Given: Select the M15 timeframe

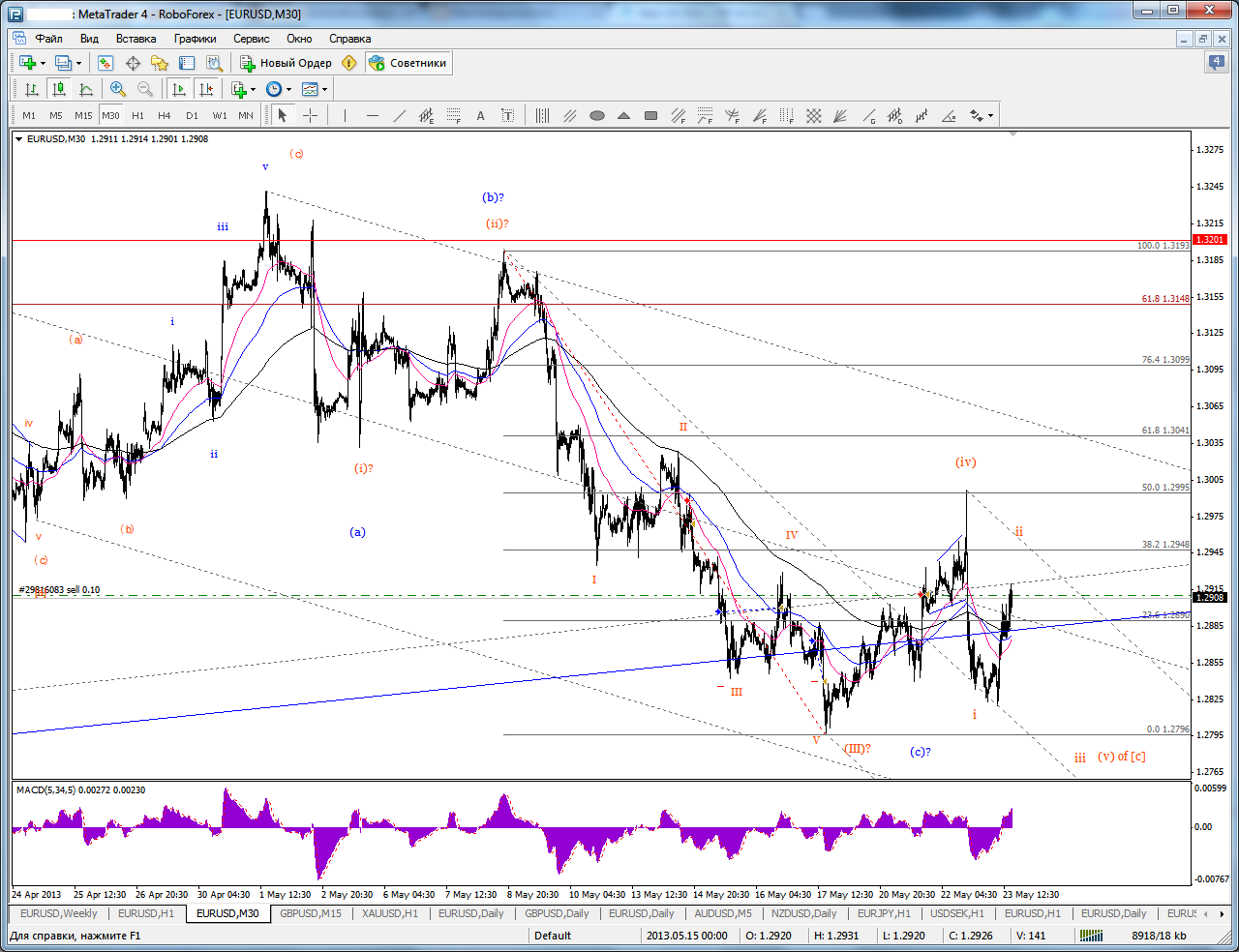Looking at the screenshot, I should click(x=83, y=115).
